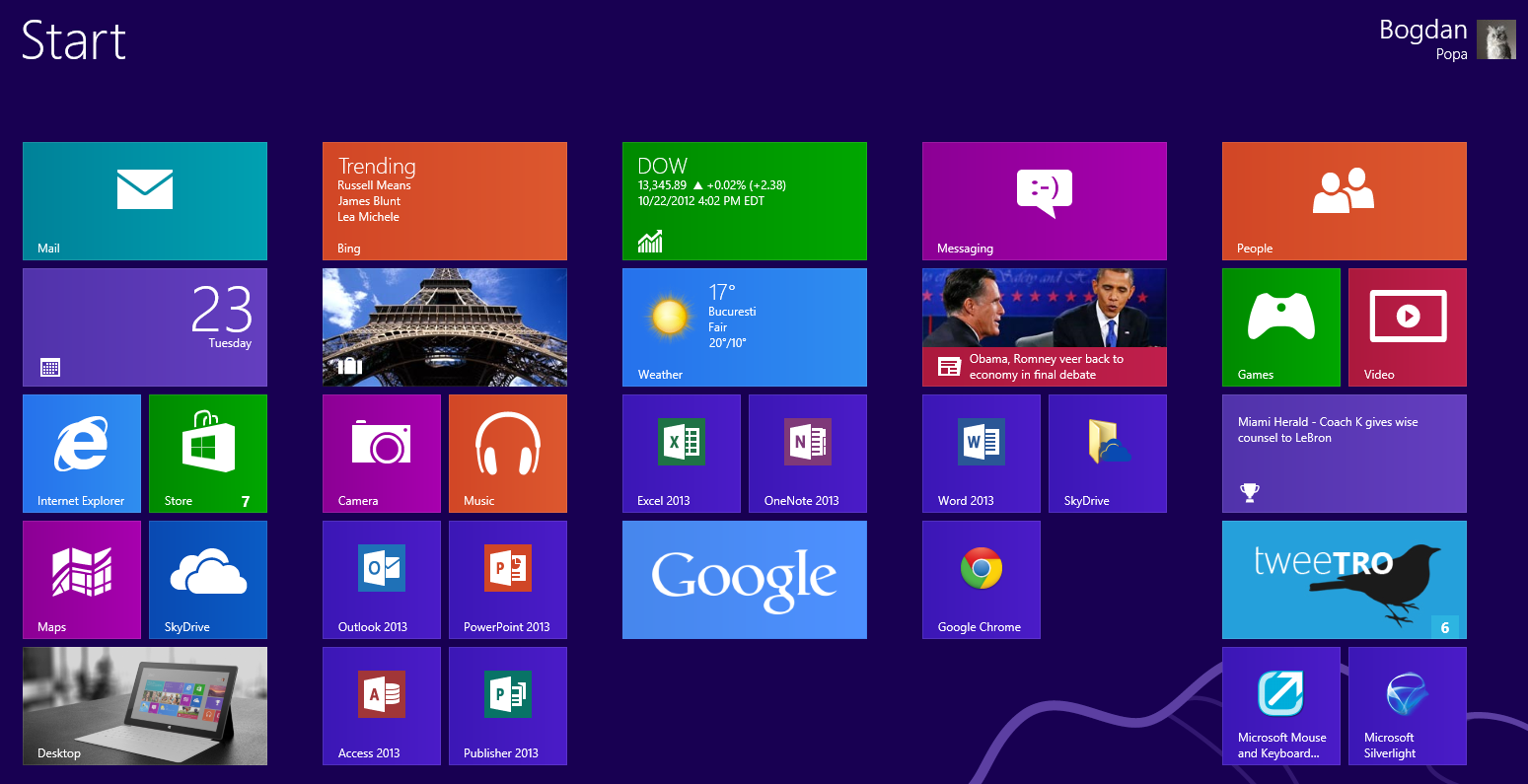
Task: Check the Calendar tile showing Tuesday 23
Action: point(144,326)
